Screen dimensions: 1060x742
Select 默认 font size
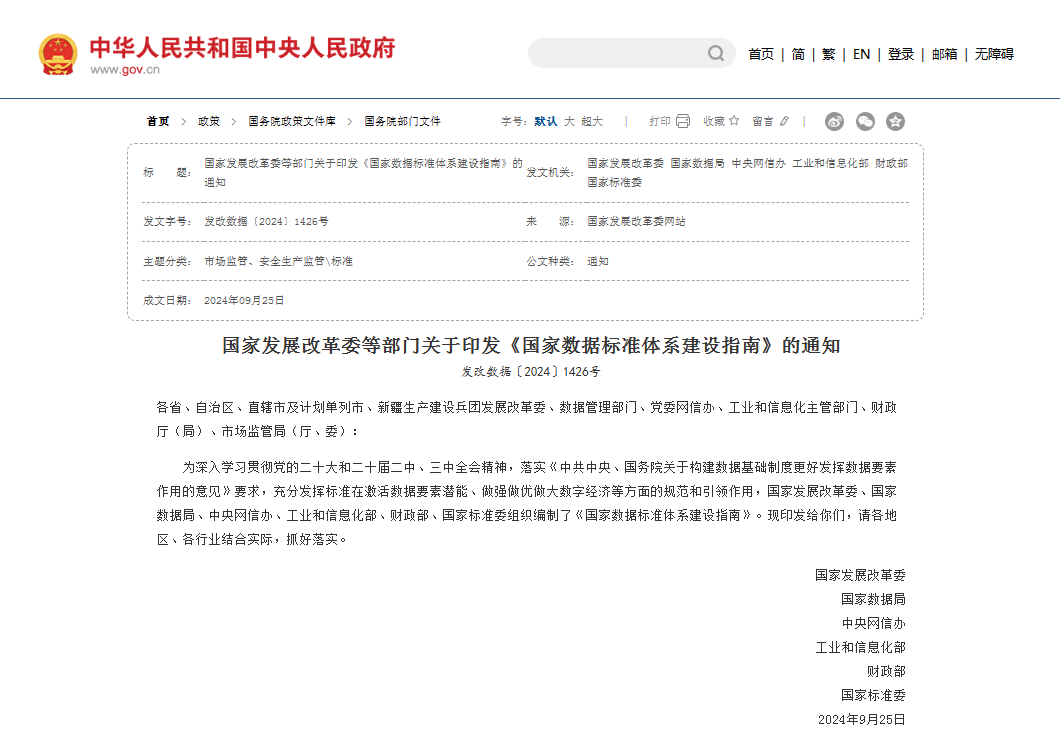[546, 121]
